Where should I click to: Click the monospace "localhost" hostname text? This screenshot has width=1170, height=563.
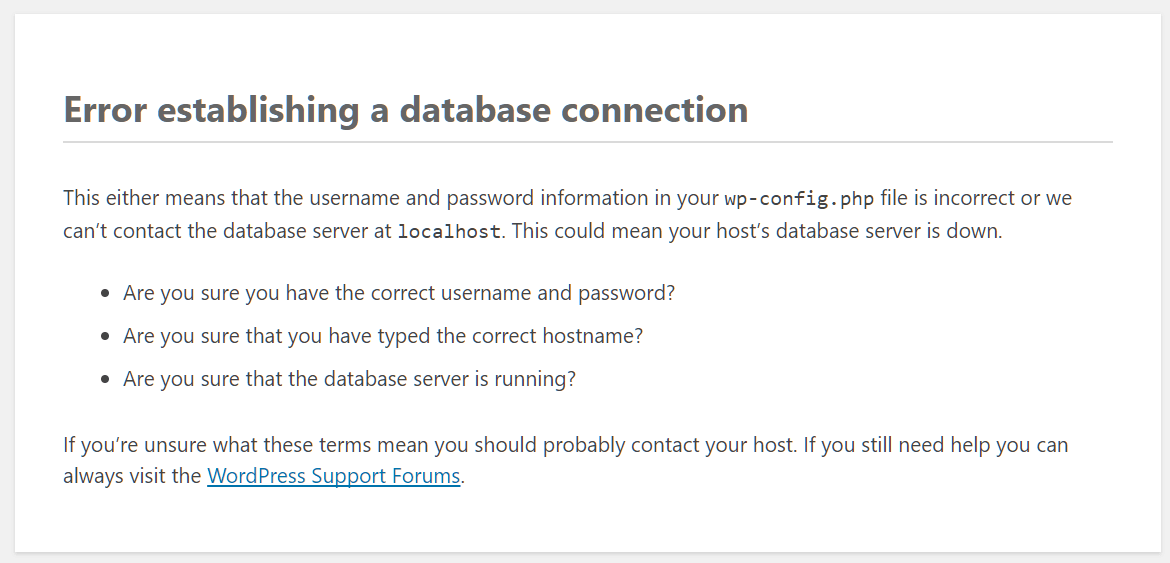[448, 232]
